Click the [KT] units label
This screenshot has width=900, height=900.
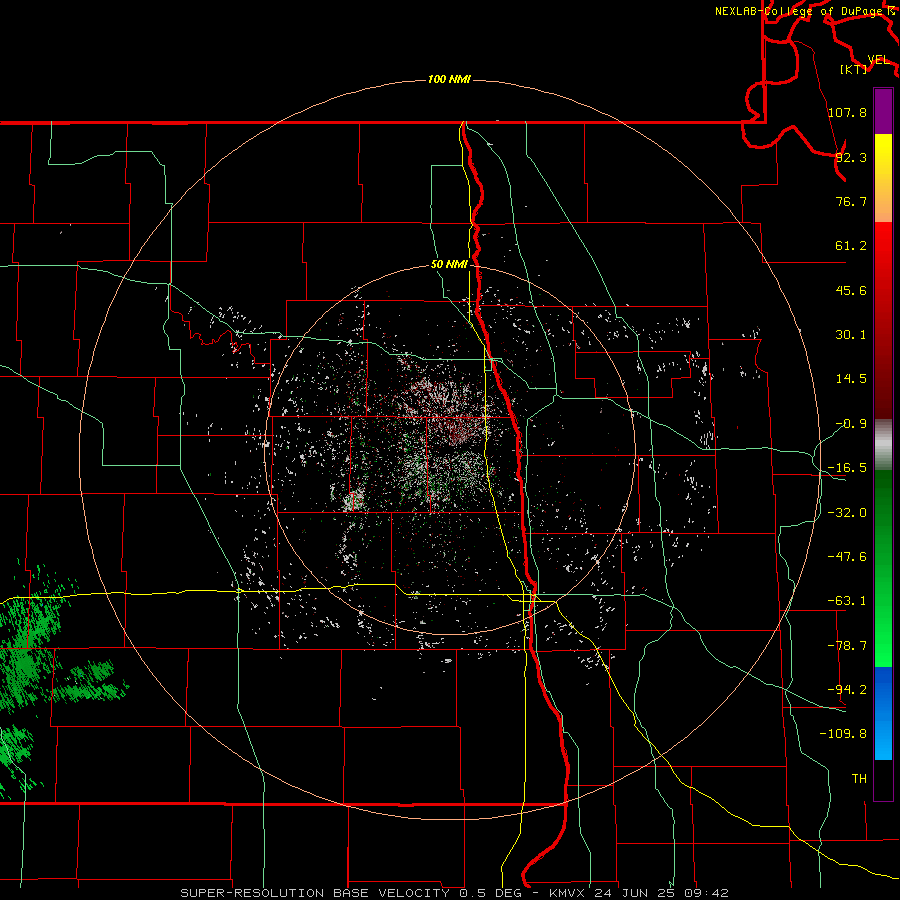(x=854, y=69)
